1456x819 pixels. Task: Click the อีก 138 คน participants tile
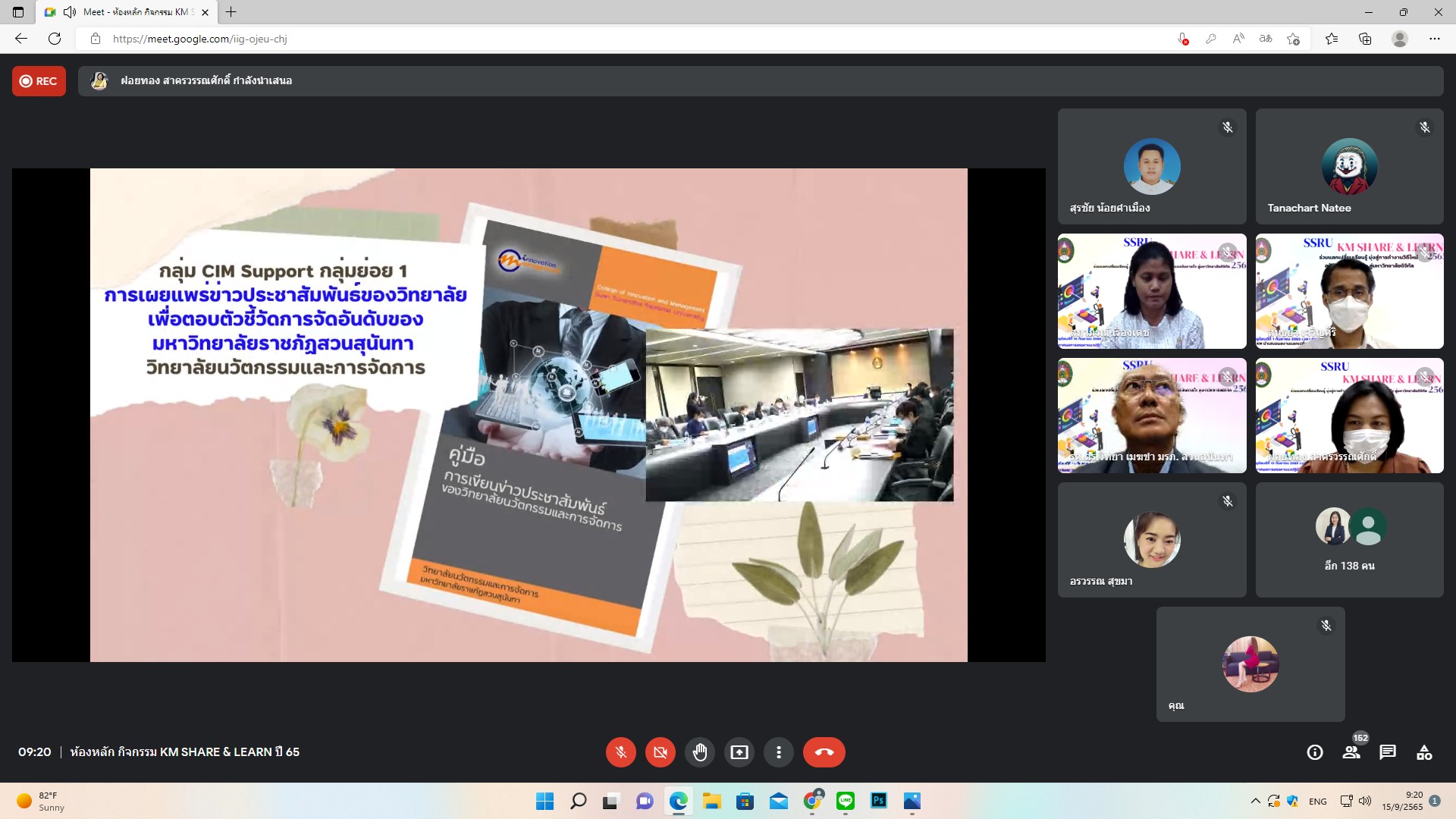[x=1349, y=540]
